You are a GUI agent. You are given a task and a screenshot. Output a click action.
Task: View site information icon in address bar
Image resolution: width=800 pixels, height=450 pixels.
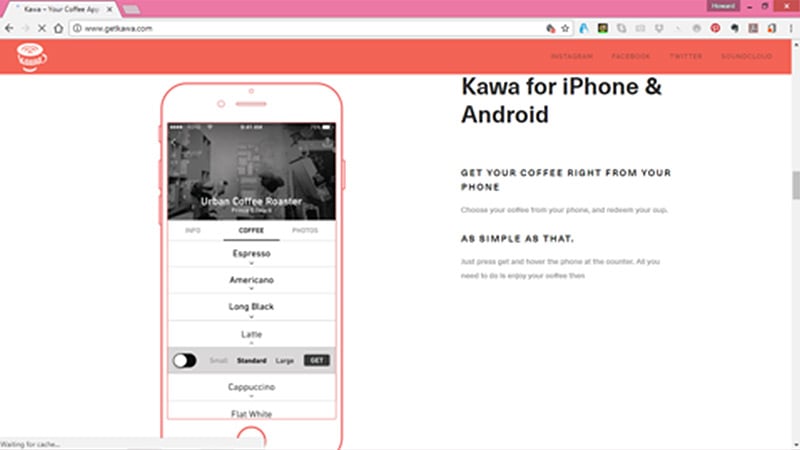click(x=77, y=29)
